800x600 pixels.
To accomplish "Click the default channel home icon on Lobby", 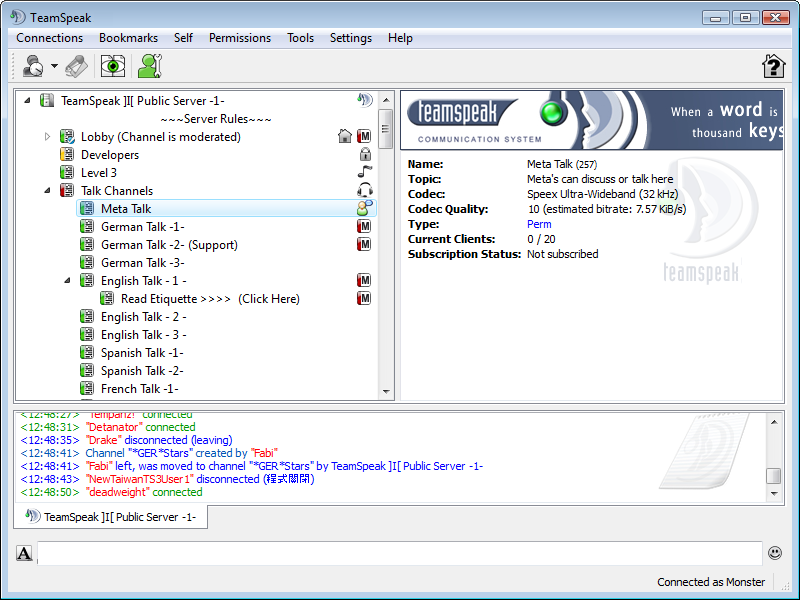I will tap(345, 136).
